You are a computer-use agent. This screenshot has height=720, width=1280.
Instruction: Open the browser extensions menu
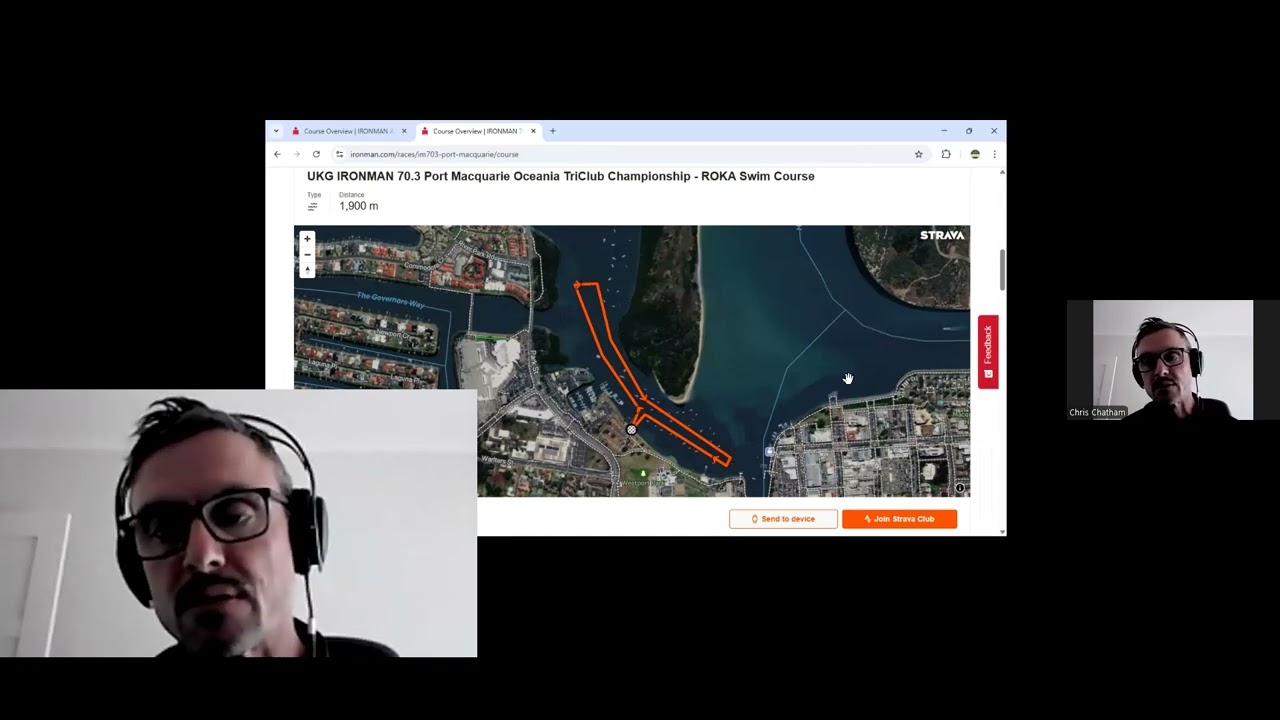(946, 154)
